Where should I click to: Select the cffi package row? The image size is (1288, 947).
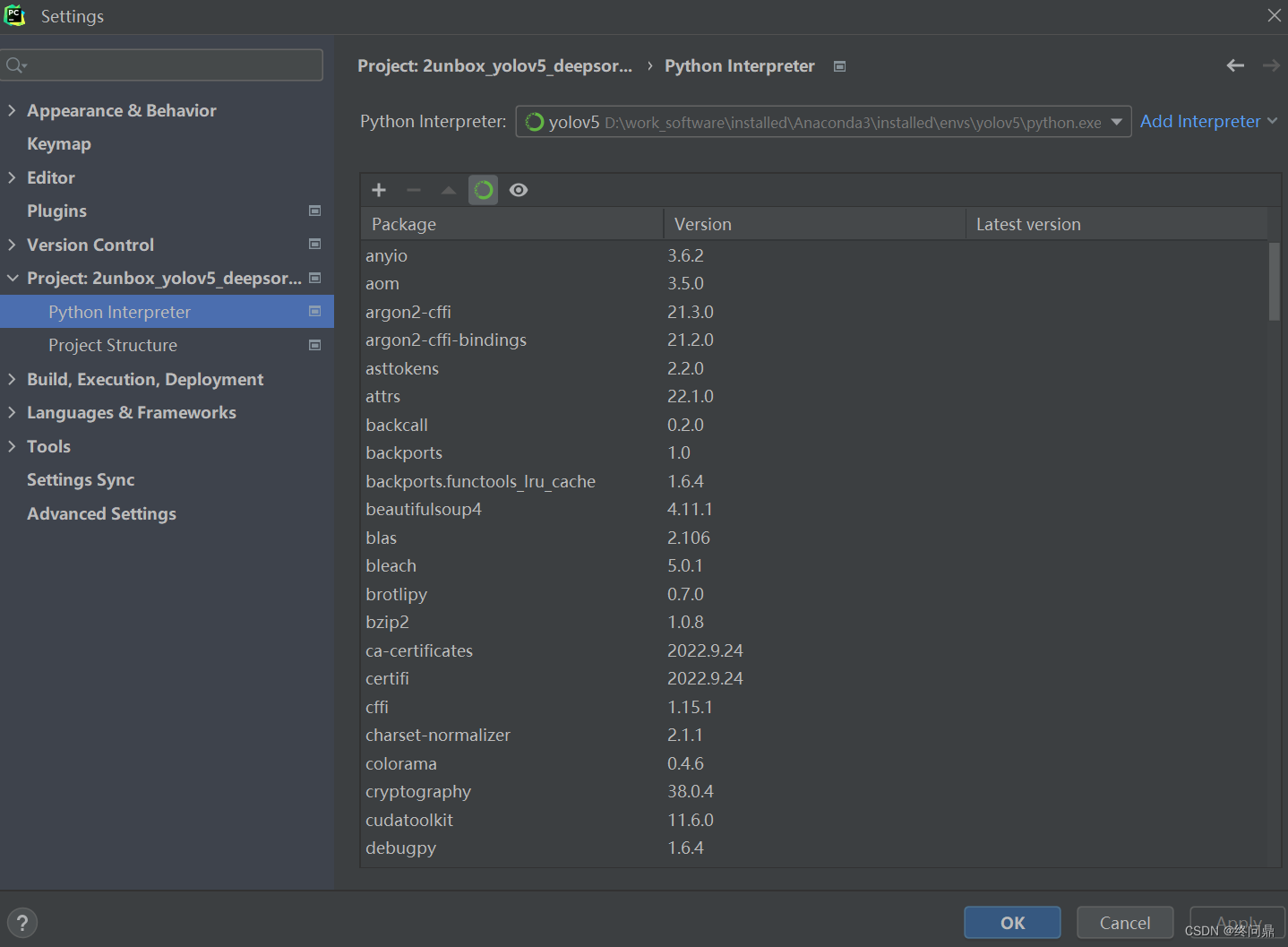click(x=814, y=707)
